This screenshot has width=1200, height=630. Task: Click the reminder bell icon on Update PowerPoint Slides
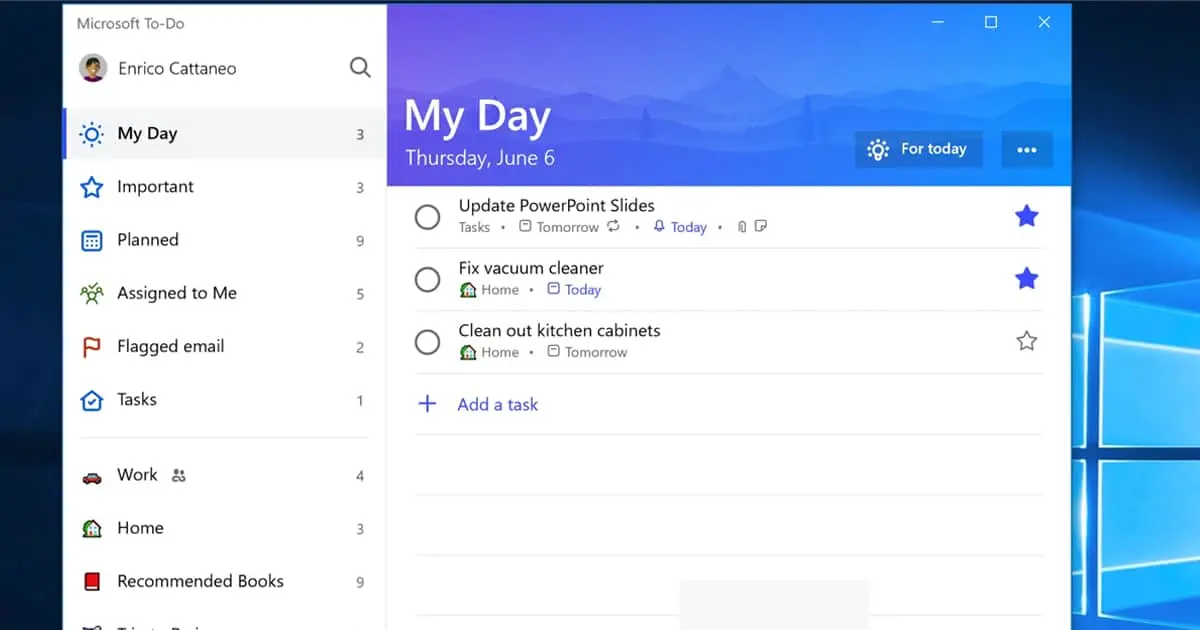(659, 227)
